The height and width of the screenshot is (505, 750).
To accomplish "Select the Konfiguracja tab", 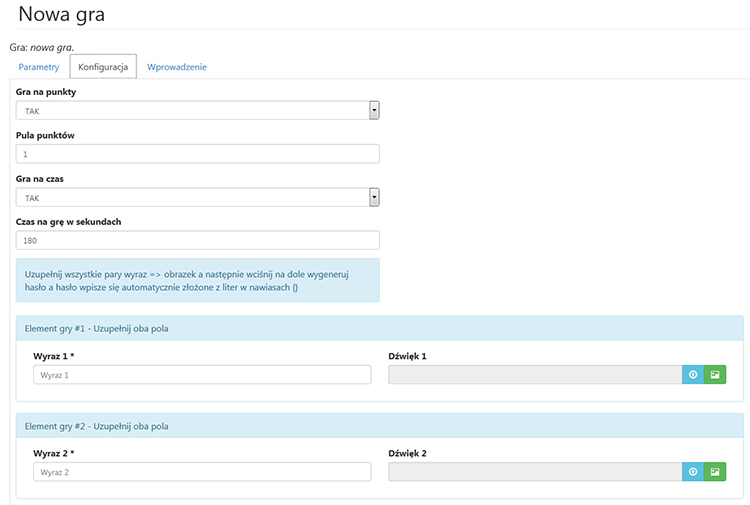I will [103, 67].
